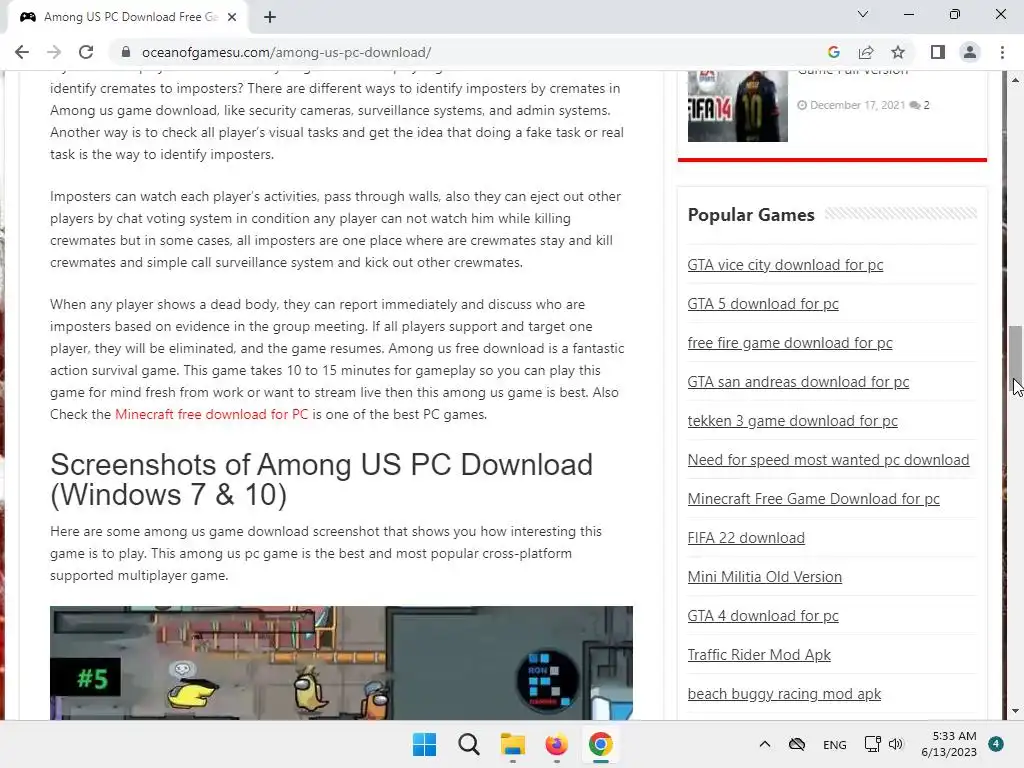Open Windows Start menu
Viewport: 1024px width, 768px height.
[x=424, y=744]
